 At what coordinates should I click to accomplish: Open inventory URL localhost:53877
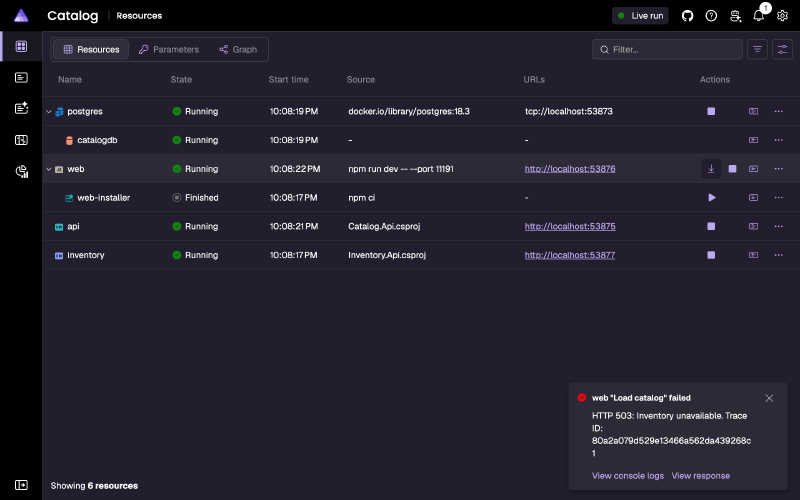[x=570, y=255]
